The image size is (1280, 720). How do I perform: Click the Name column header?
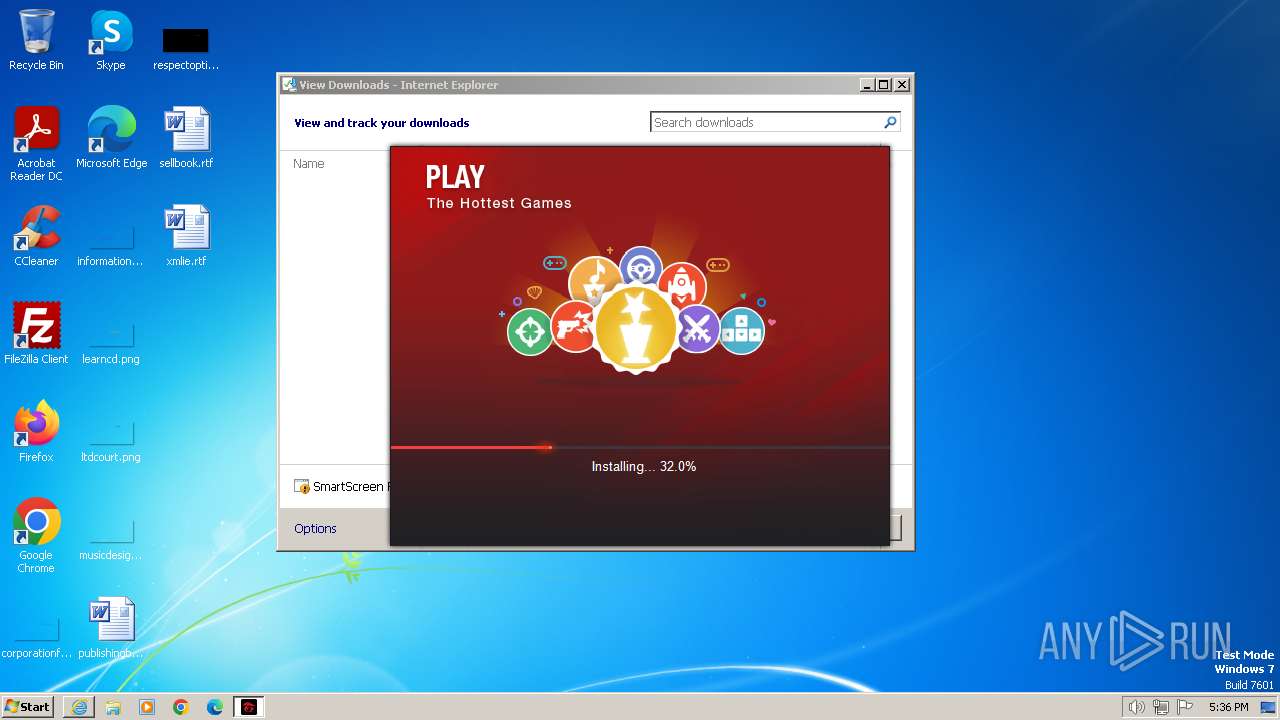(x=309, y=163)
